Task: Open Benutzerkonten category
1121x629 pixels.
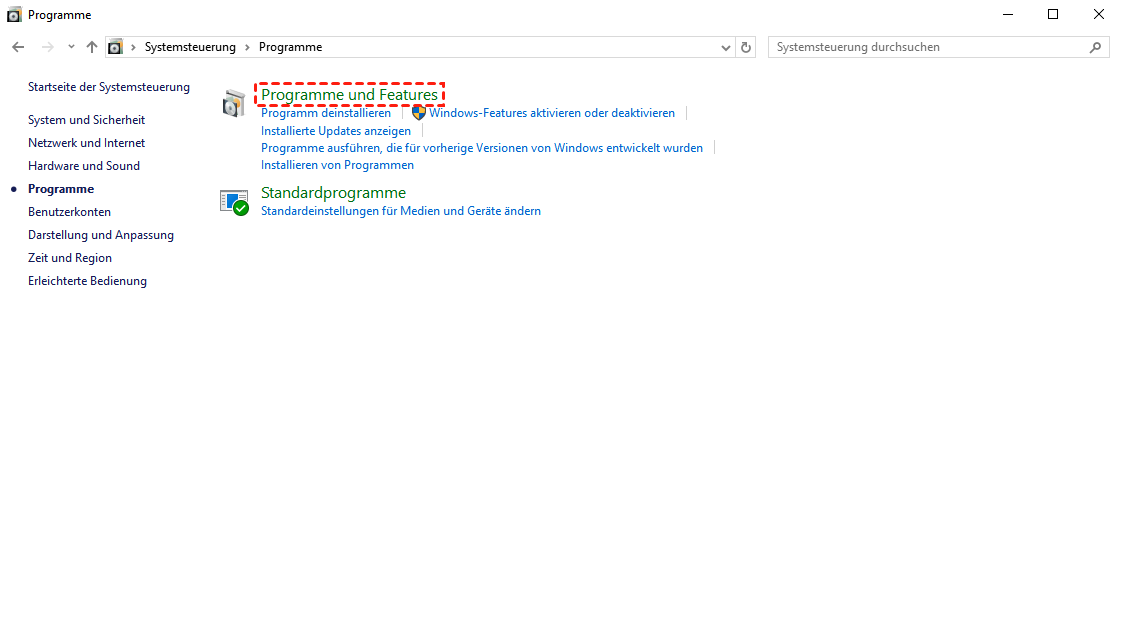Action: 69,212
